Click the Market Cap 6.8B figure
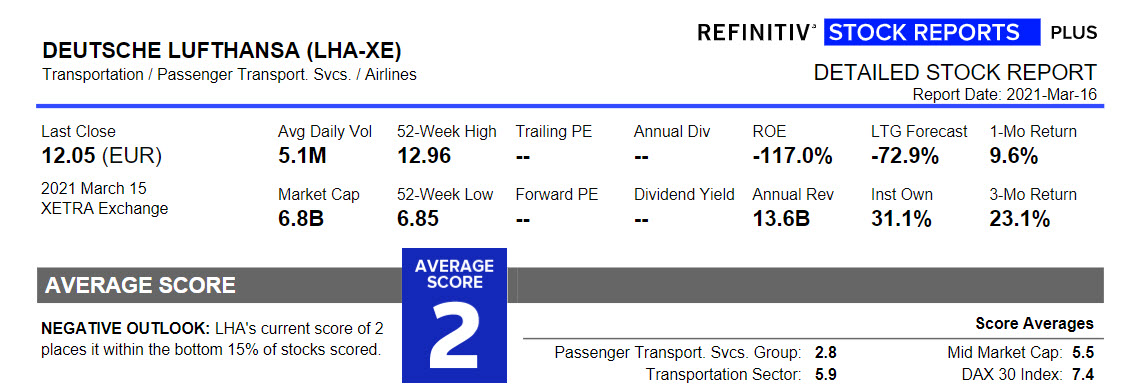 point(301,218)
